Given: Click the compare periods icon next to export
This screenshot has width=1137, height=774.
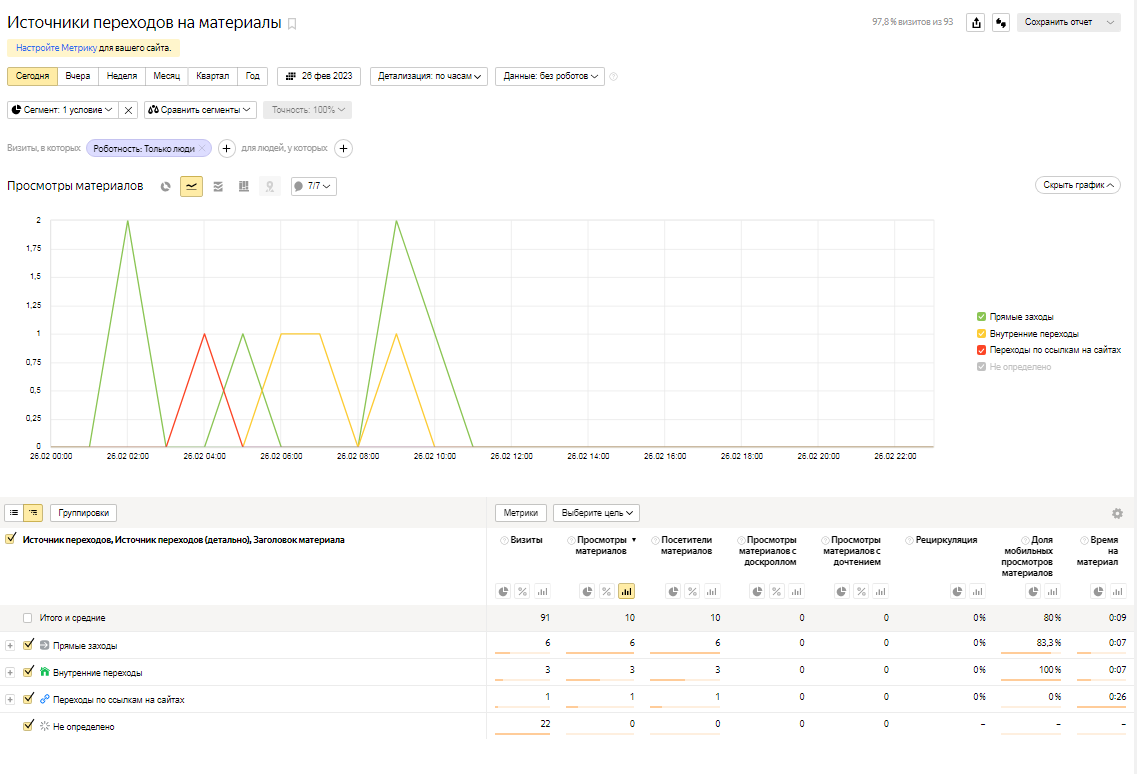Looking at the screenshot, I should [x=1001, y=22].
